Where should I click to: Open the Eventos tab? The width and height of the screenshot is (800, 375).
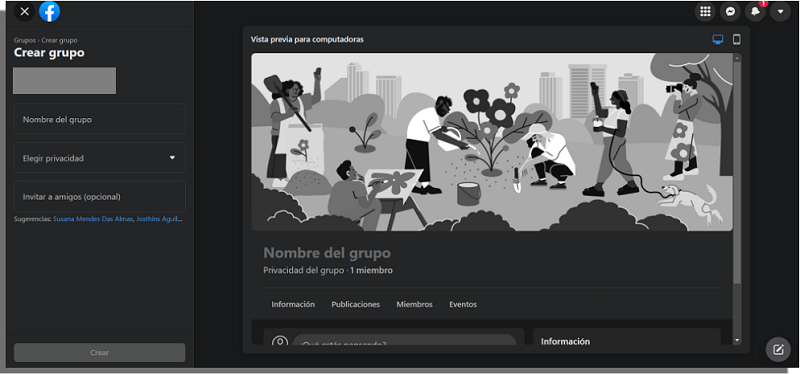[x=463, y=304]
